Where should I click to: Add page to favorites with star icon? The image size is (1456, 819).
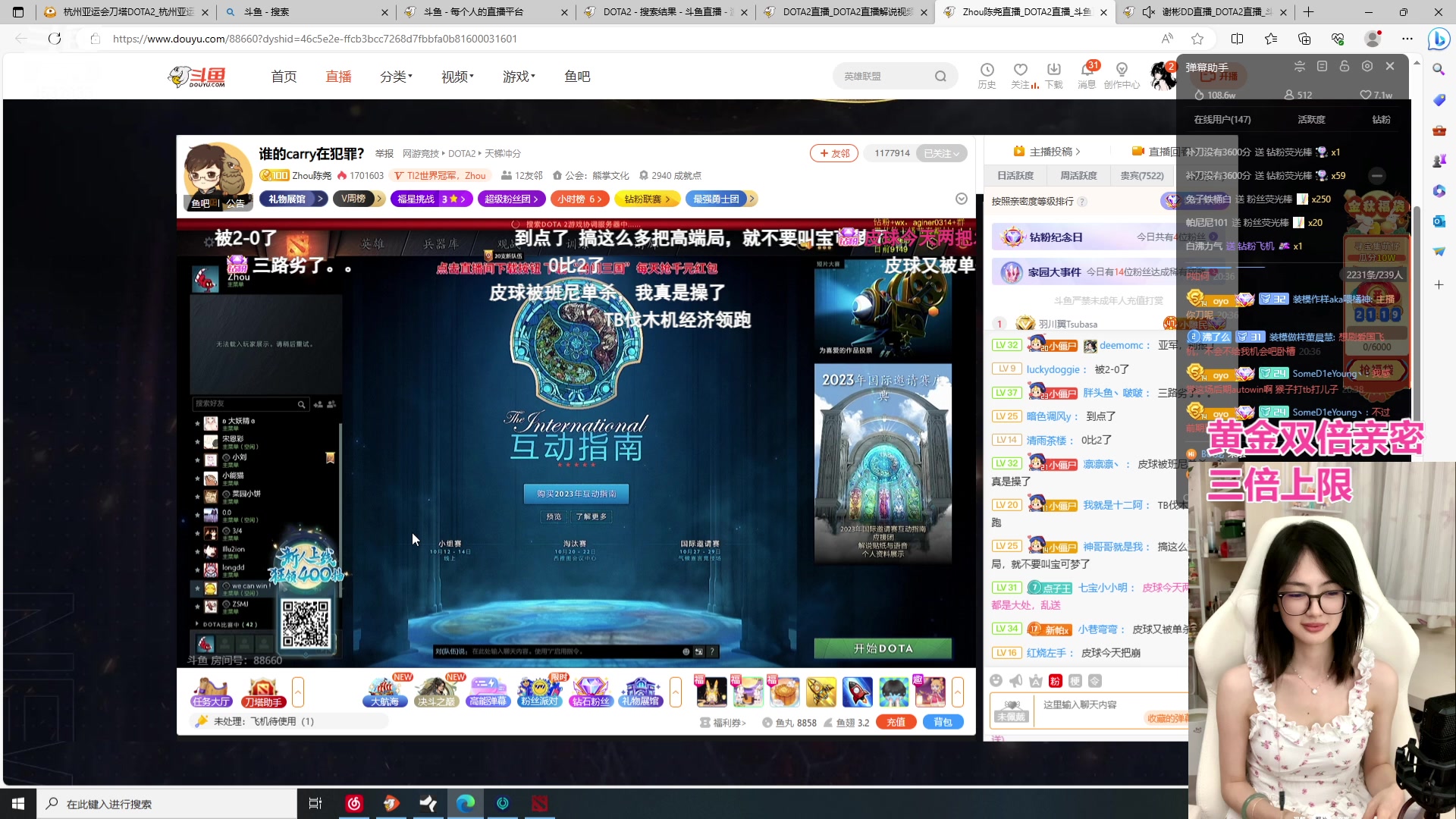(x=1197, y=39)
